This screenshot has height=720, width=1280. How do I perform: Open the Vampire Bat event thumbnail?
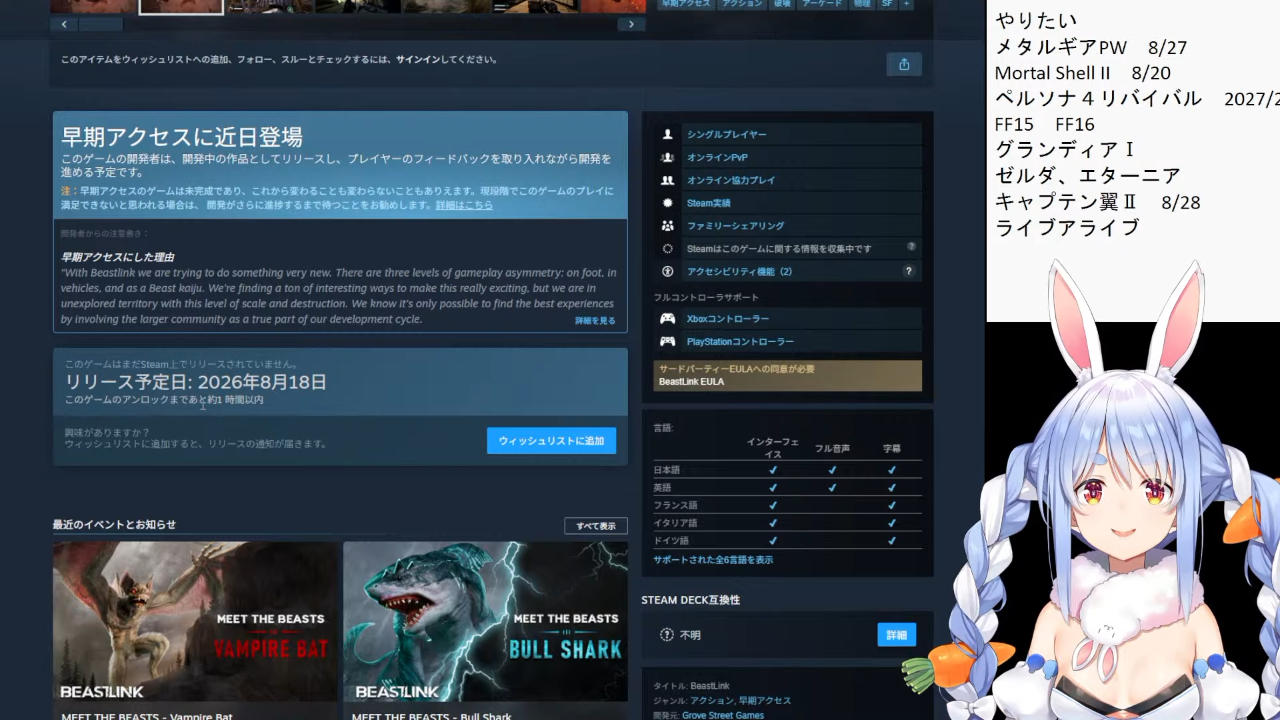tap(196, 622)
